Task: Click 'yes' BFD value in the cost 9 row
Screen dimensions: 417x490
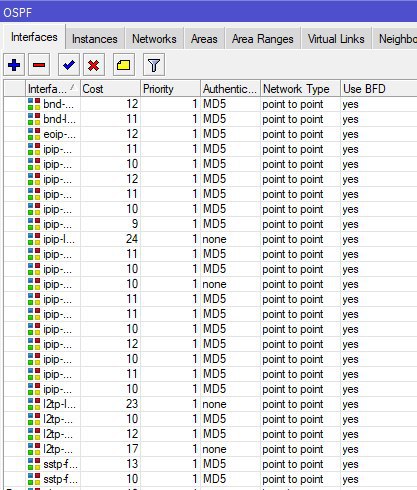Action: click(x=350, y=224)
